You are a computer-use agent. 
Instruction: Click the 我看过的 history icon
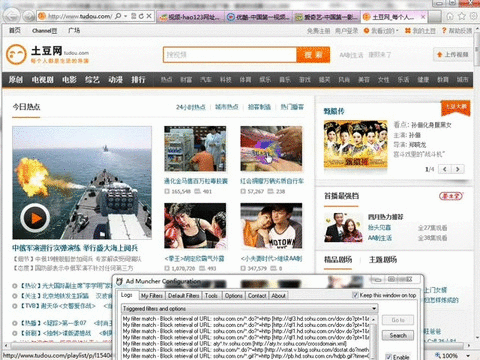(367, 31)
